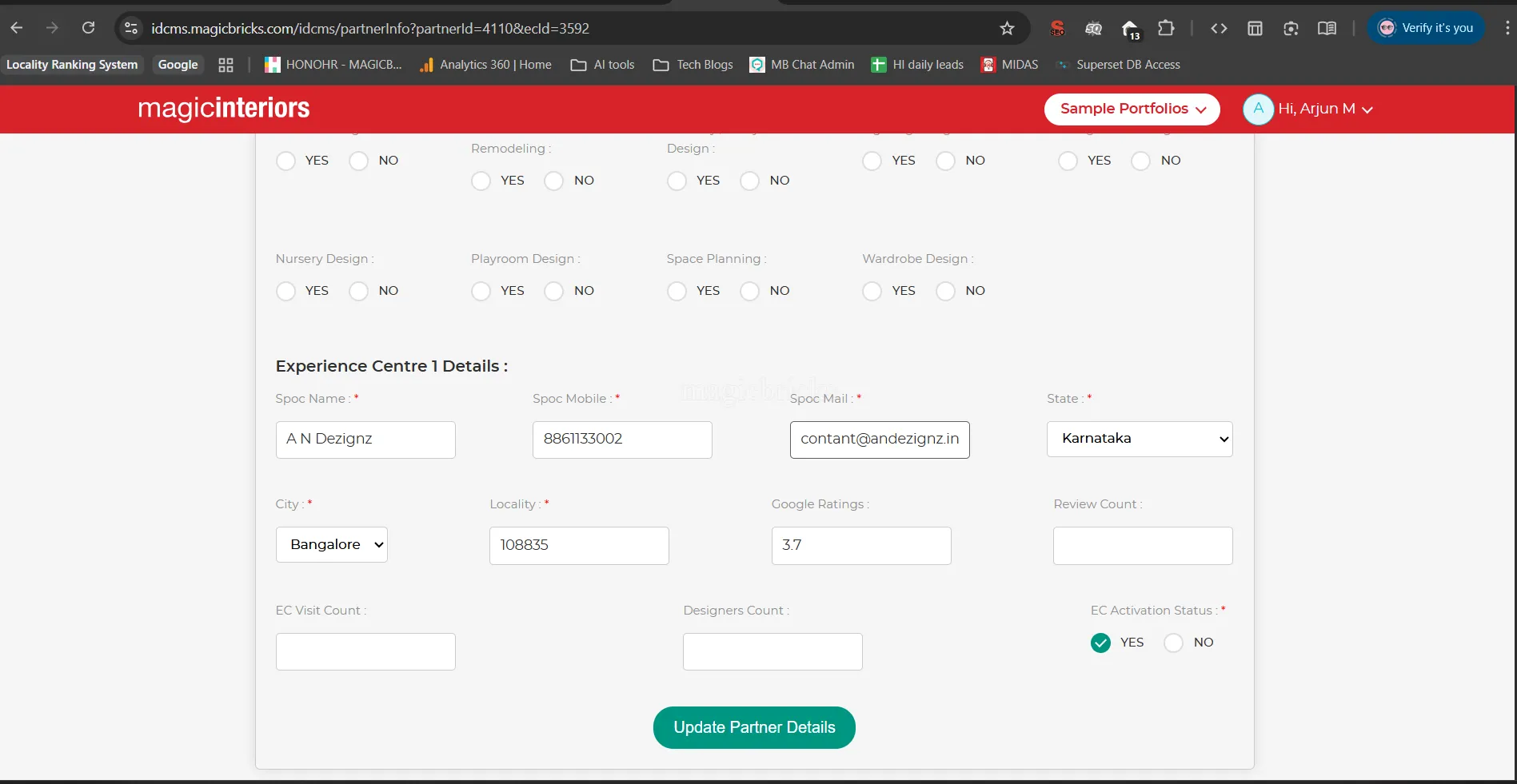Open the State dropdown showing Karnataka
This screenshot has height=784, width=1517.
click(x=1139, y=439)
